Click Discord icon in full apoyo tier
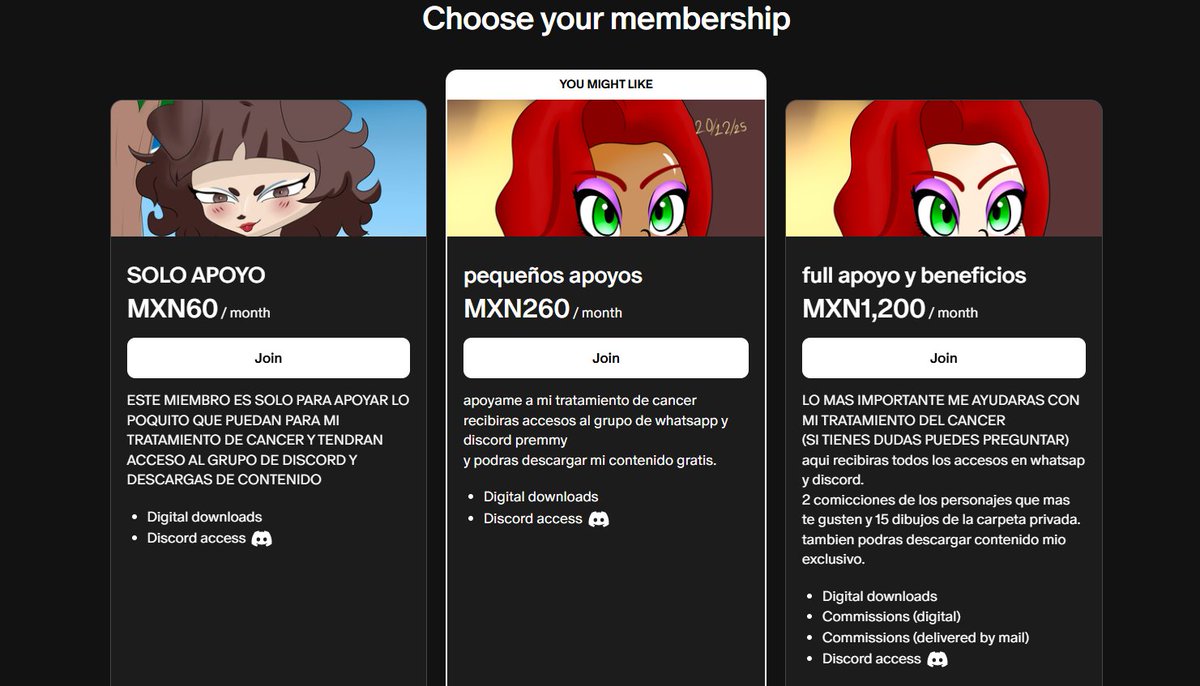 [937, 659]
